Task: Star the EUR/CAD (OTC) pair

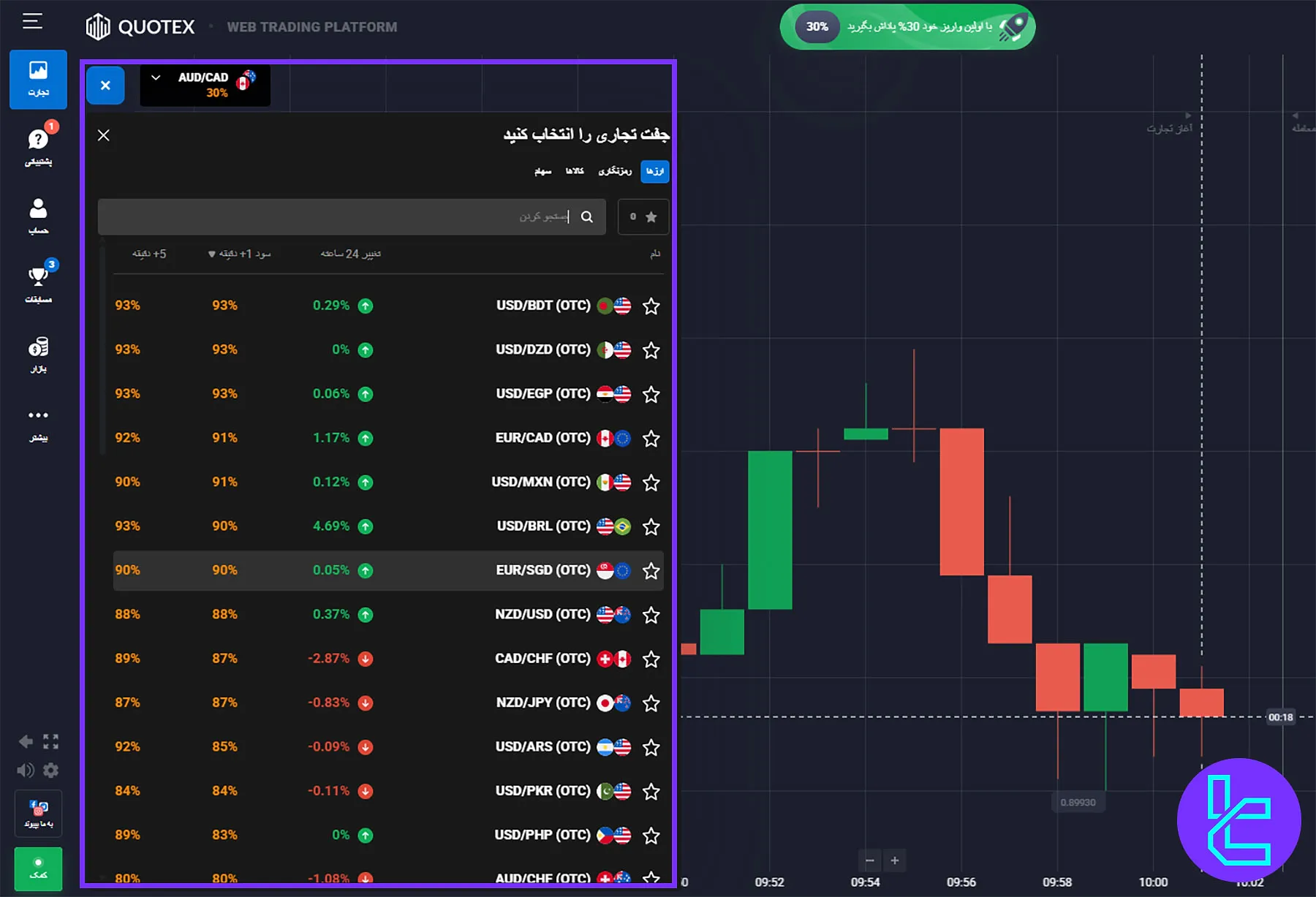Action: 651,439
